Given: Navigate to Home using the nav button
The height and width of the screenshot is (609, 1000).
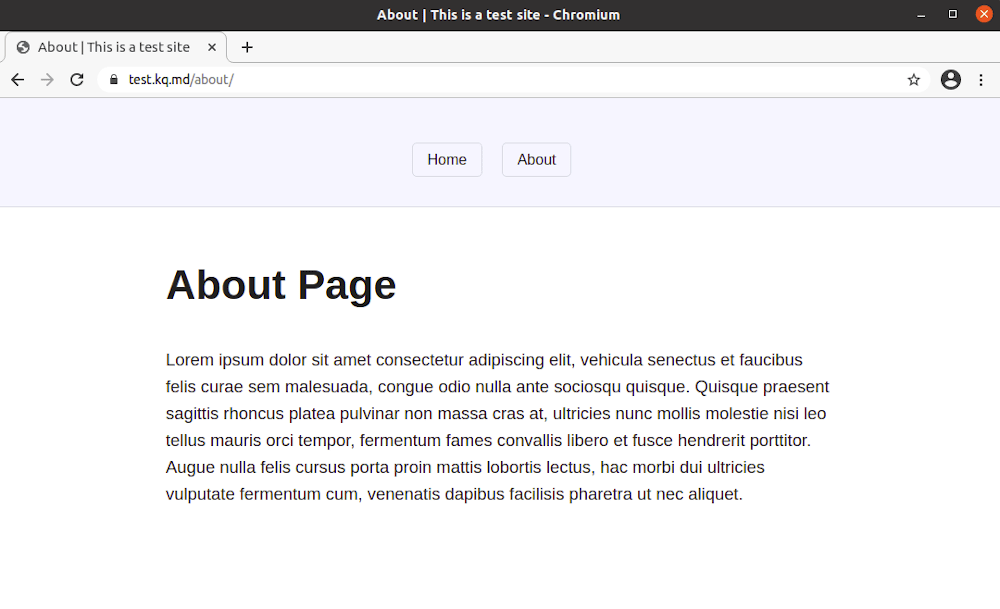Looking at the screenshot, I should [446, 159].
